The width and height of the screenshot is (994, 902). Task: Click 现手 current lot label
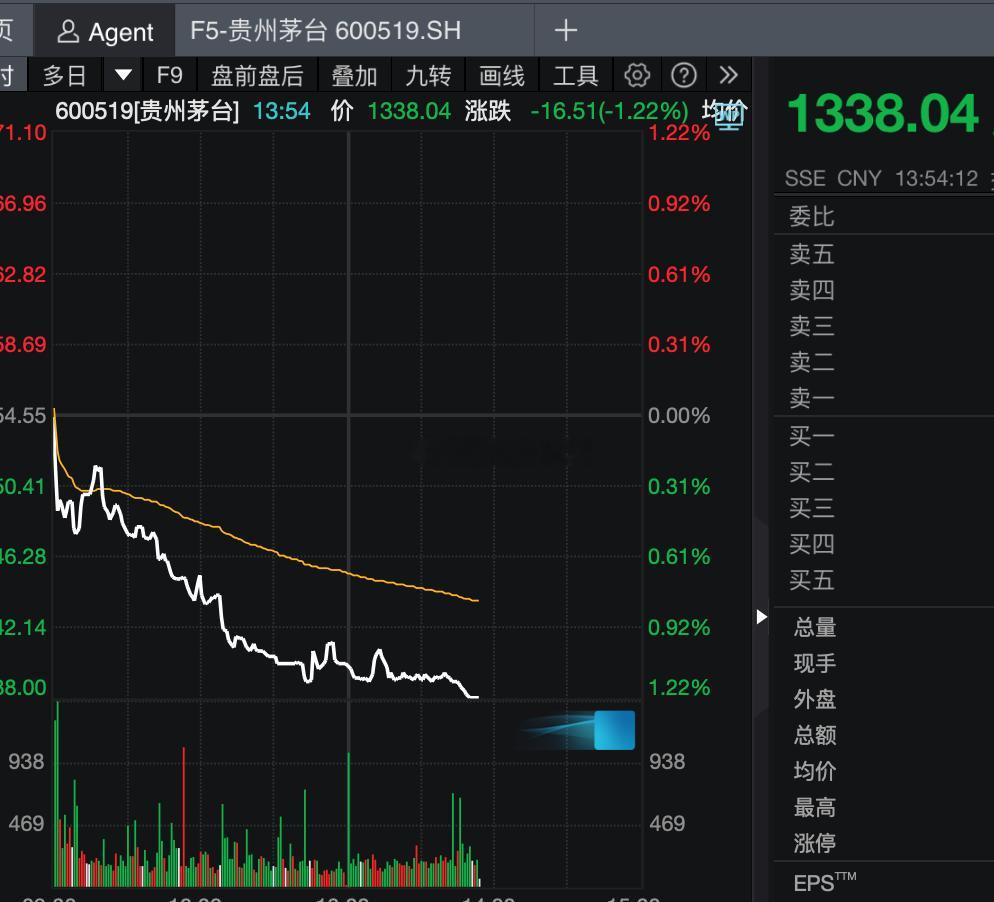(815, 663)
